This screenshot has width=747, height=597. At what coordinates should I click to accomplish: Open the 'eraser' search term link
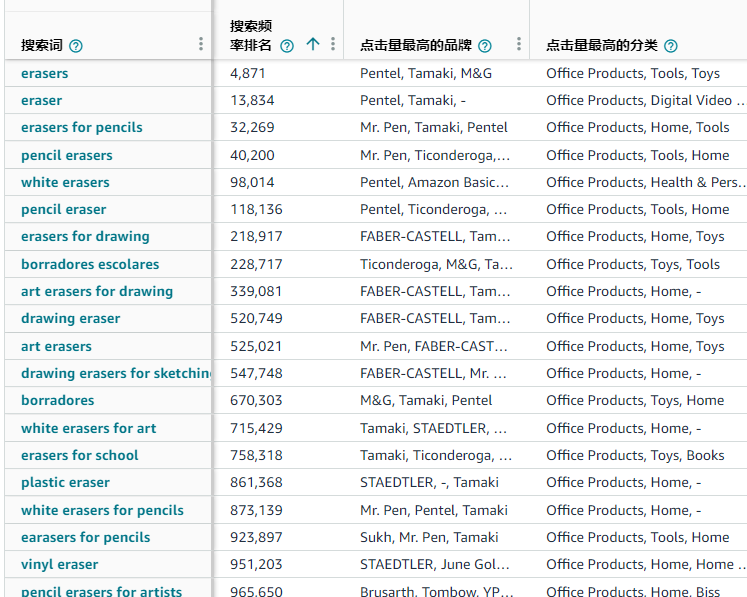41,101
